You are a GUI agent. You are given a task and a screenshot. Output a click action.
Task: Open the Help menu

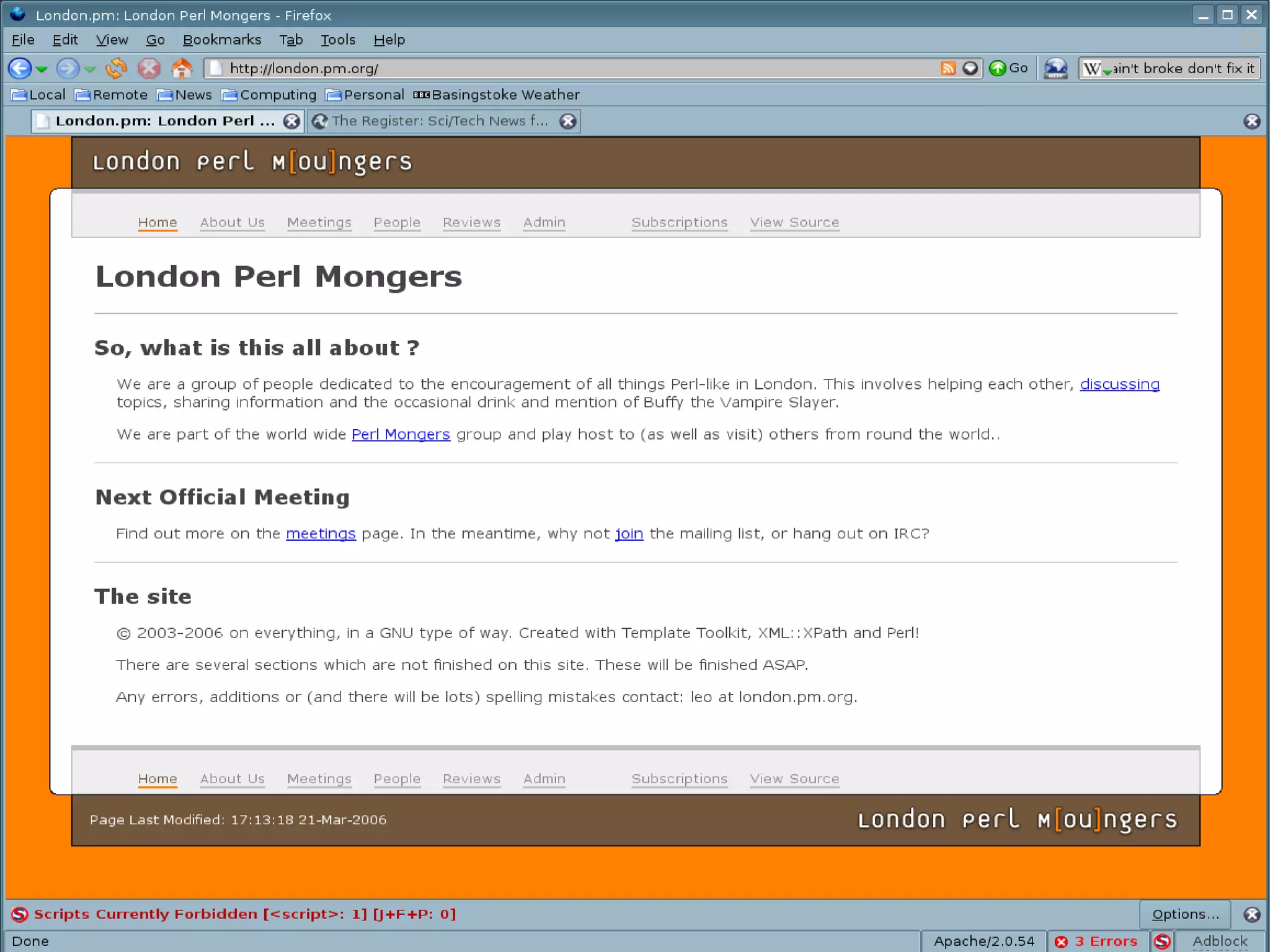point(389,40)
